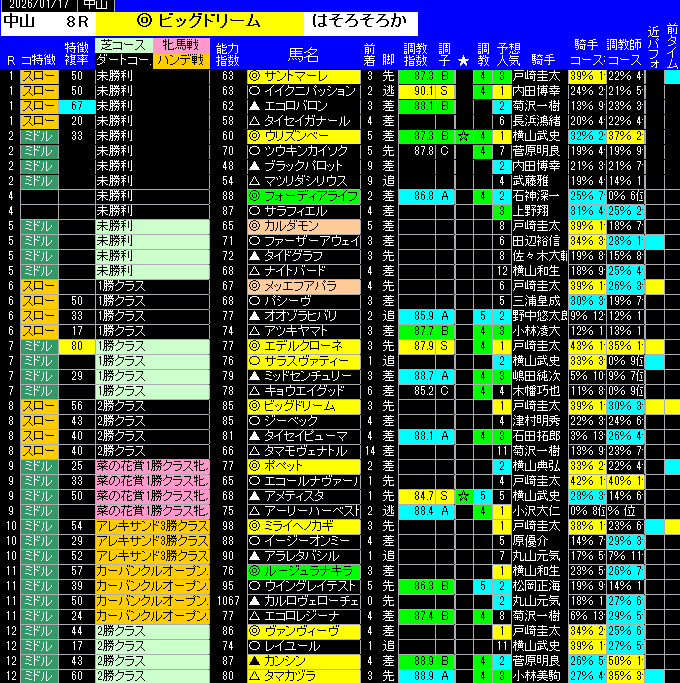Viewport: 680px width, 683px height.
Task: Select the 2026/01/17 date tab
Action: (37, 4)
